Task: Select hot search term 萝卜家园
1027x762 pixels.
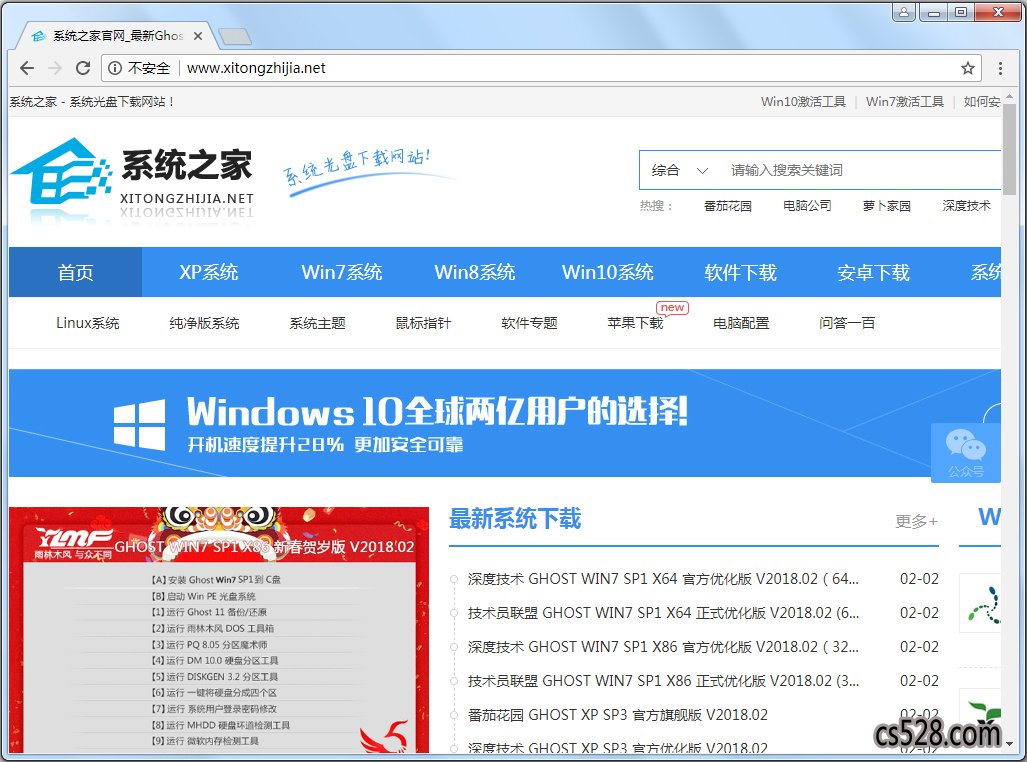Action: (887, 206)
